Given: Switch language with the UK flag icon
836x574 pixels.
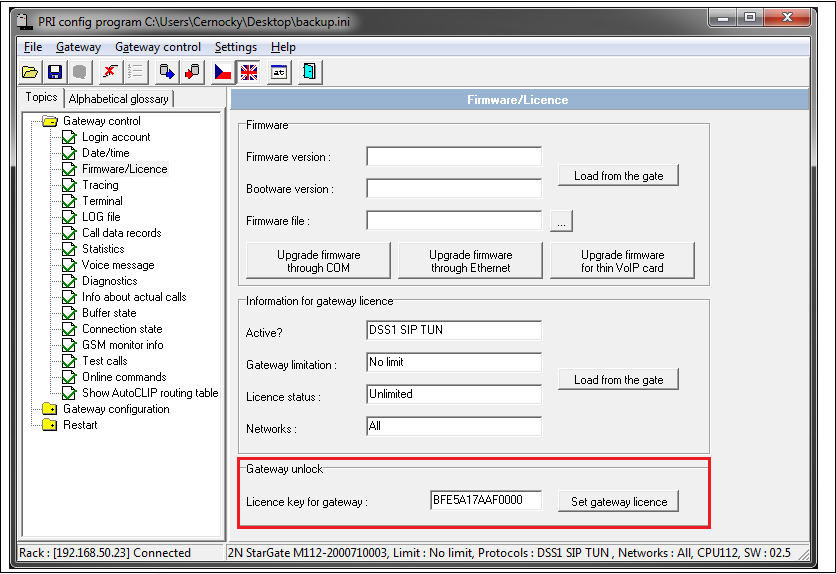Looking at the screenshot, I should point(248,72).
